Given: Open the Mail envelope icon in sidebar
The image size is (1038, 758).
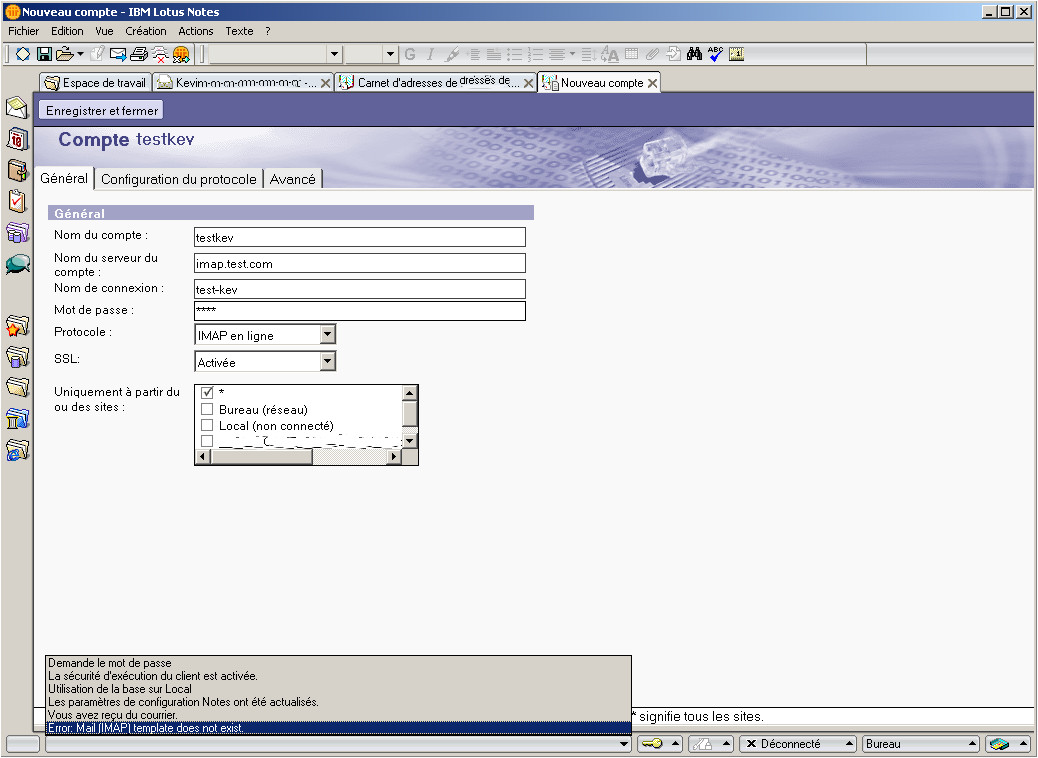Looking at the screenshot, I should coord(17,107).
